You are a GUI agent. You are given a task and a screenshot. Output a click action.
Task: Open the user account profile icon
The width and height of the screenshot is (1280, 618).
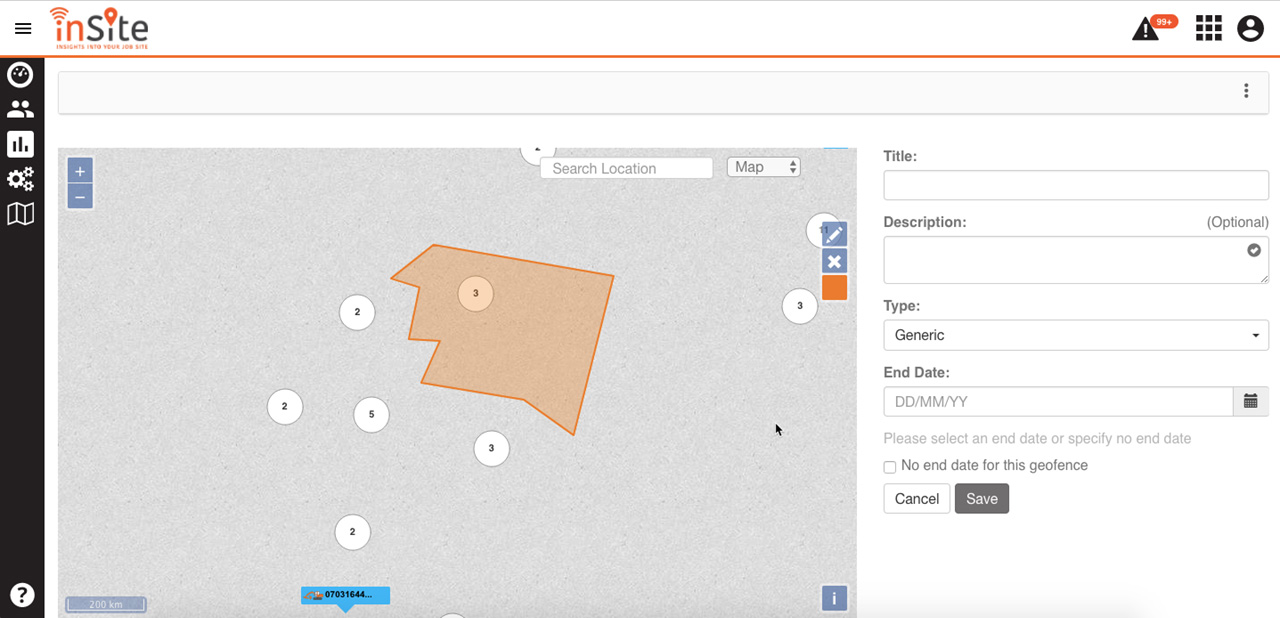pos(1250,29)
